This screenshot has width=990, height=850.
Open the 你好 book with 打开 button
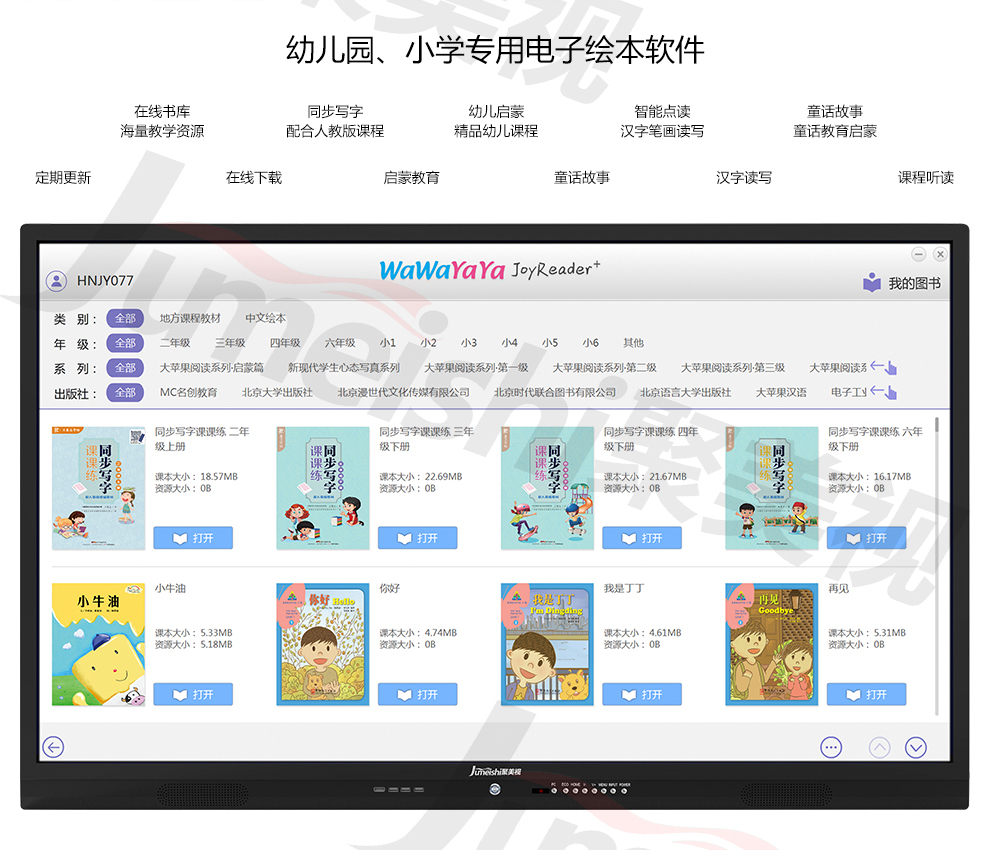(x=417, y=695)
